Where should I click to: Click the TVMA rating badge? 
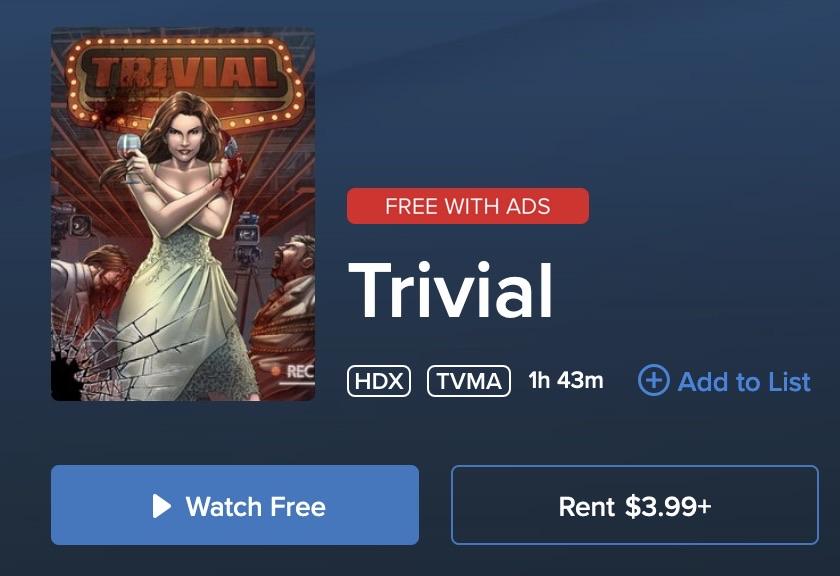pos(469,381)
